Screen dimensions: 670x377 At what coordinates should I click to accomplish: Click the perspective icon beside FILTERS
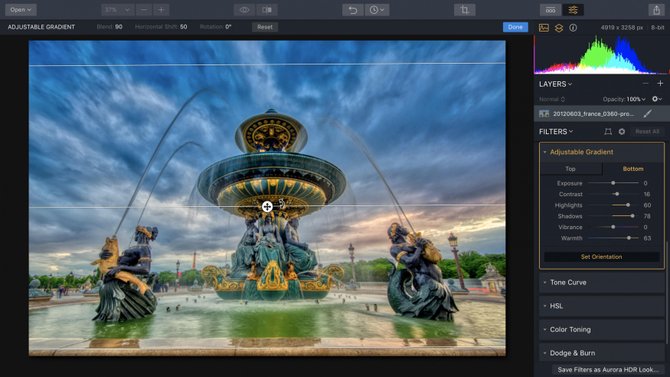coord(608,132)
